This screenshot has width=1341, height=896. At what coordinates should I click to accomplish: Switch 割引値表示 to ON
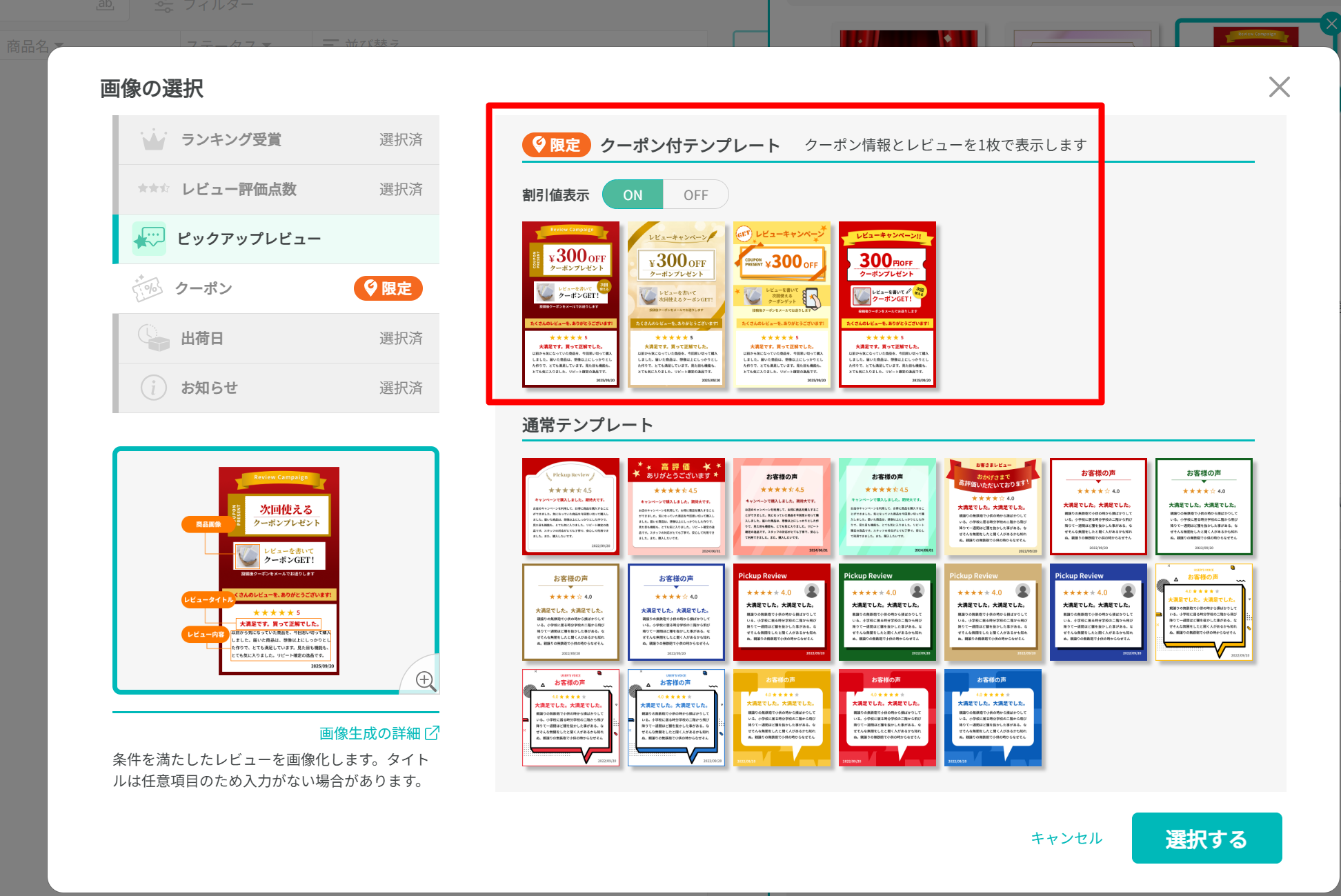coord(633,195)
